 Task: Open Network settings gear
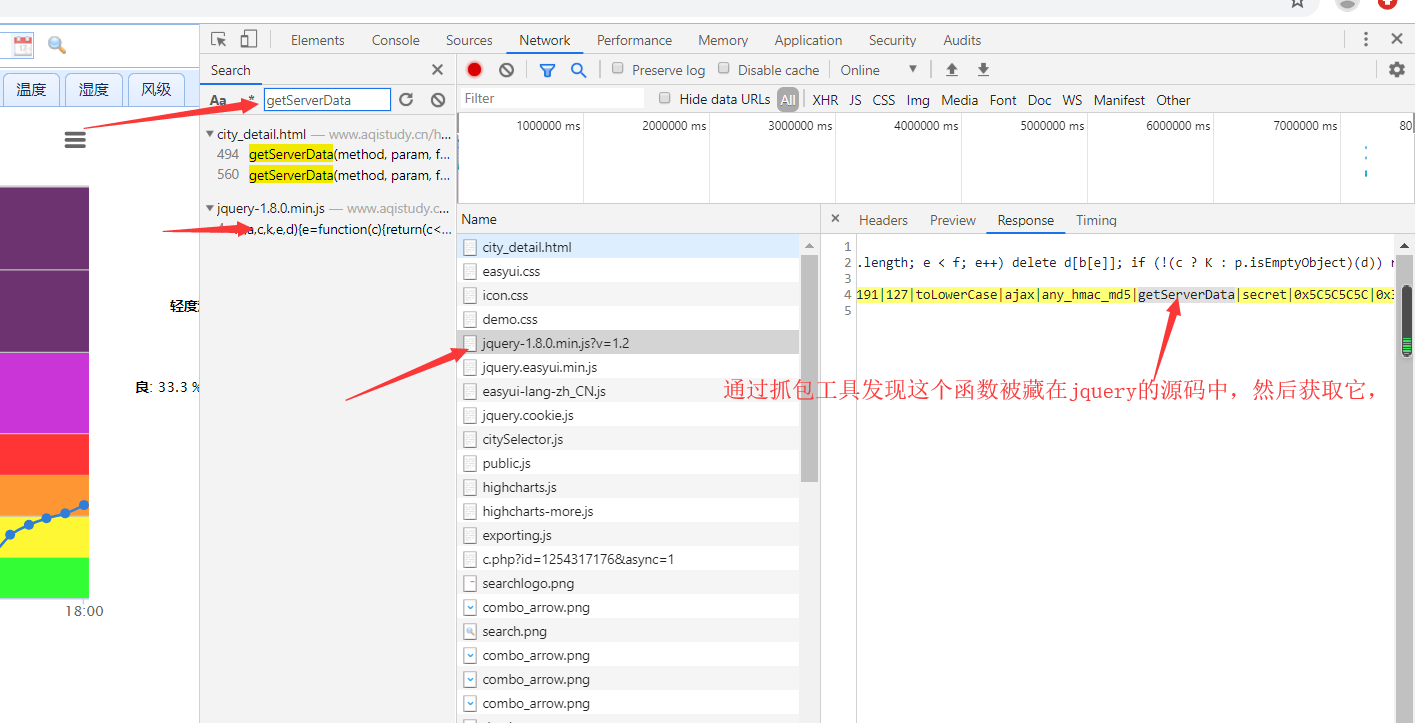pos(1397,70)
